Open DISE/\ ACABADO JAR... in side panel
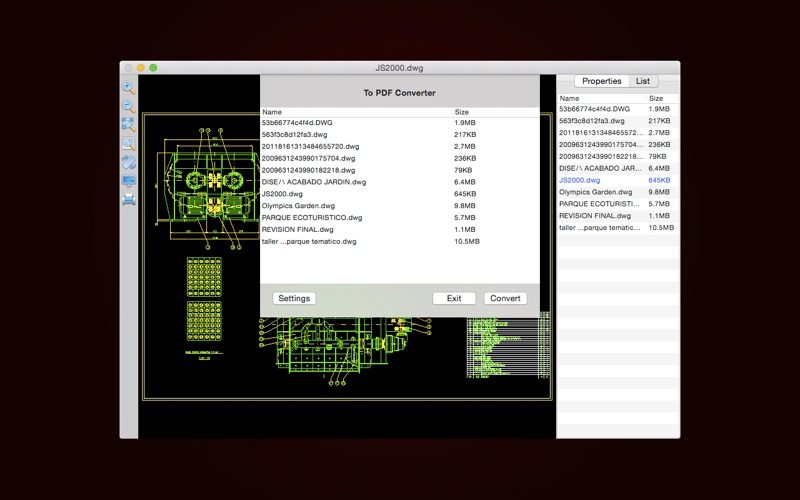Screen dimensions: 800x500 pos(618,168)
